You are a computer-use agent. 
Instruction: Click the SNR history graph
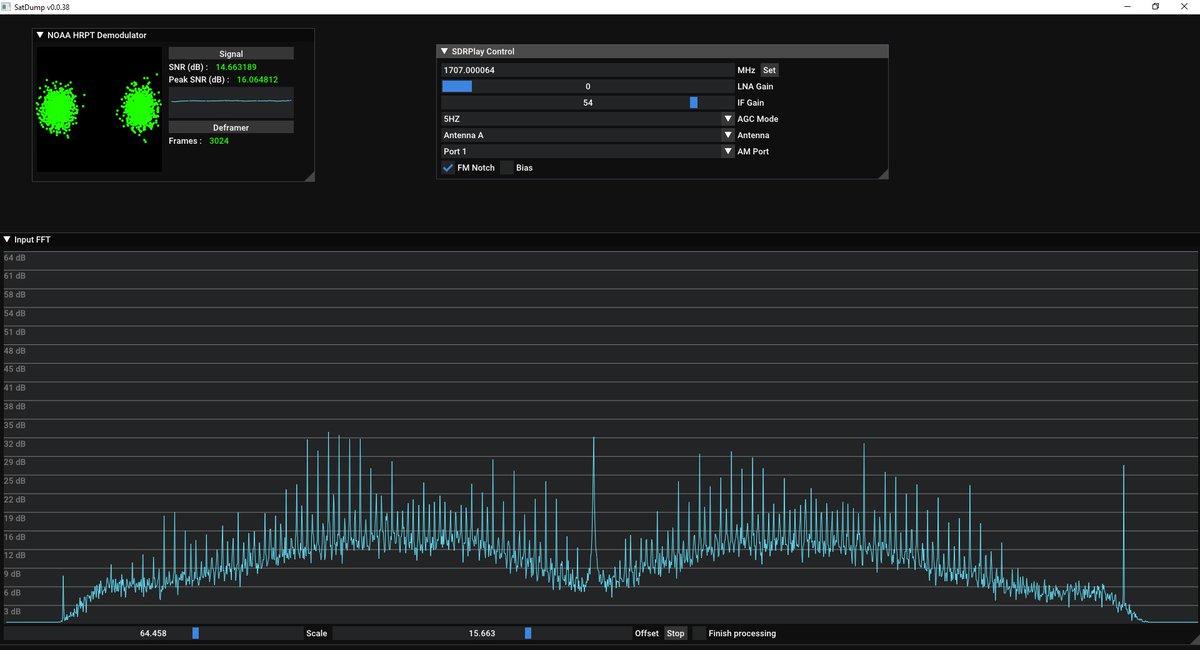[x=231, y=101]
